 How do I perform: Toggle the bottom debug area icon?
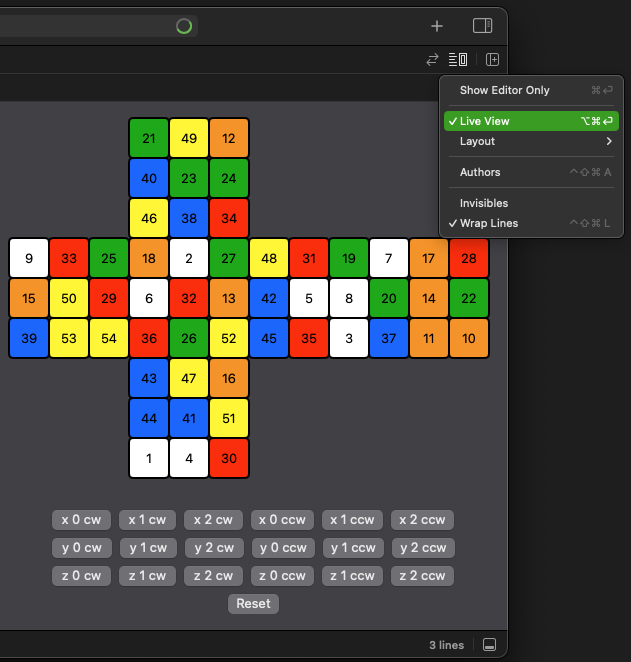click(489, 645)
